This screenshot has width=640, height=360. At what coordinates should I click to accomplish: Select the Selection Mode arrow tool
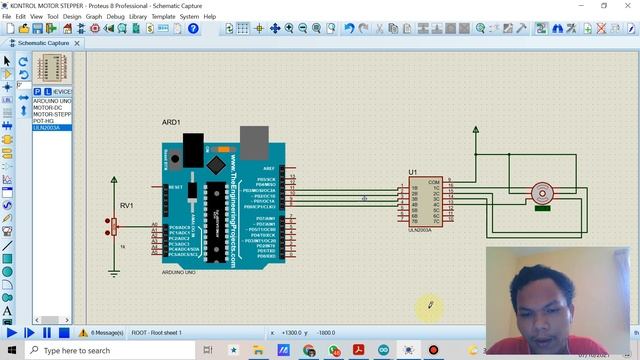click(7, 61)
